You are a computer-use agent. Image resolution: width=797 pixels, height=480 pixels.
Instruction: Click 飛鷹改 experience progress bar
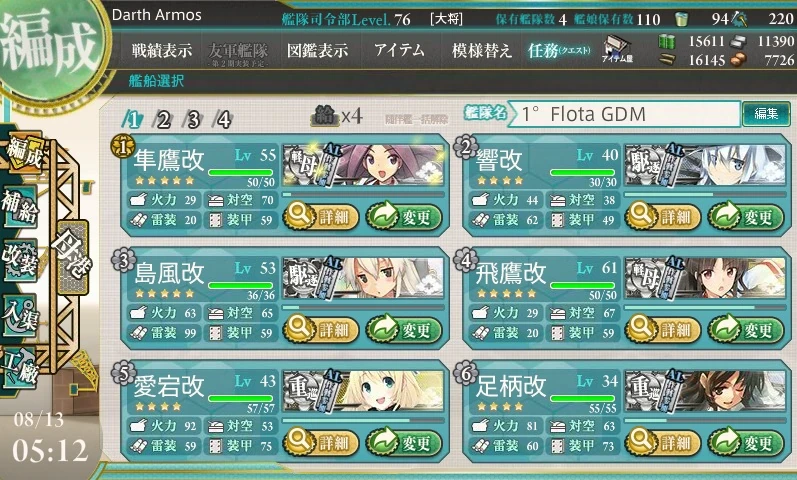[x=704, y=308]
